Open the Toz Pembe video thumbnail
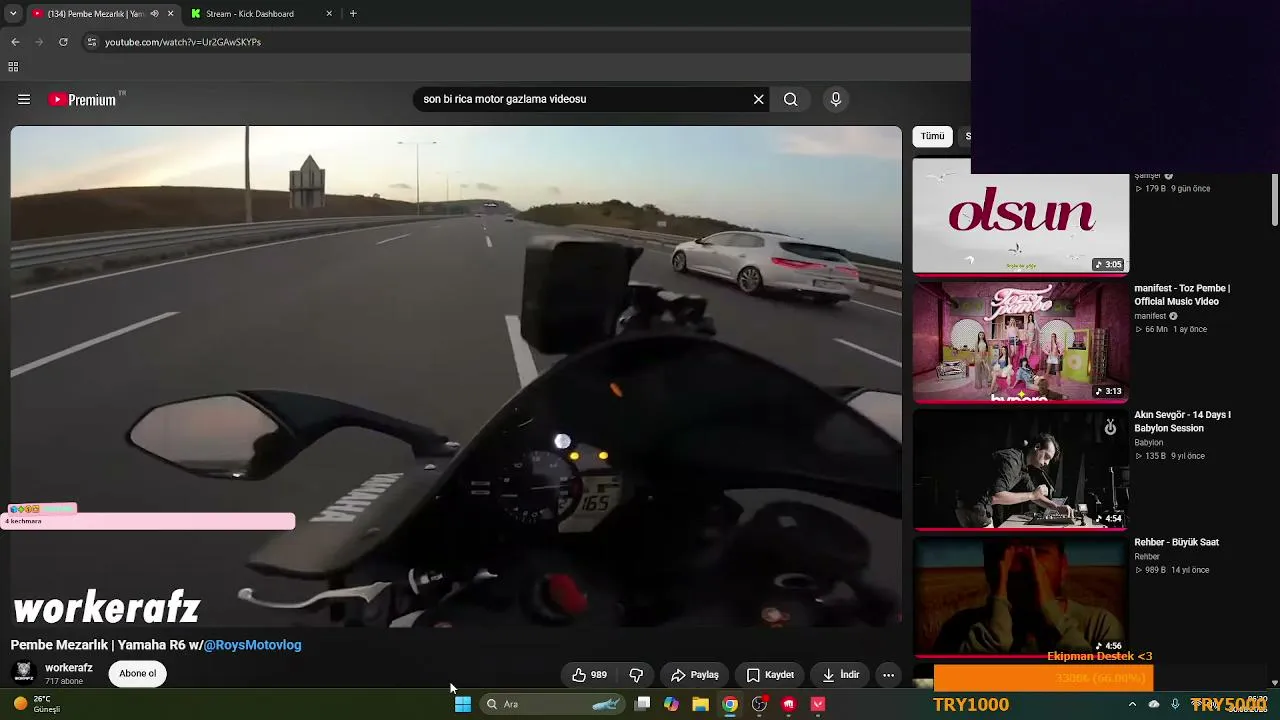 tap(1021, 342)
